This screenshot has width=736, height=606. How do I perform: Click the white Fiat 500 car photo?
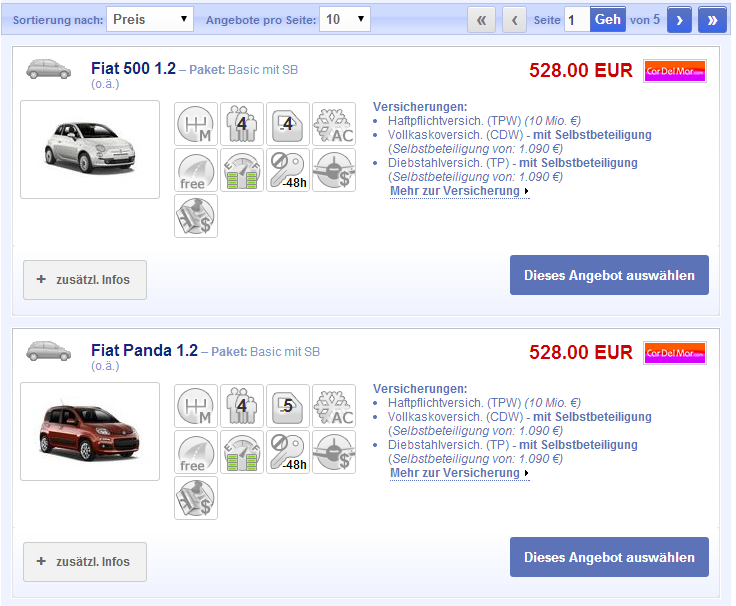[90, 149]
